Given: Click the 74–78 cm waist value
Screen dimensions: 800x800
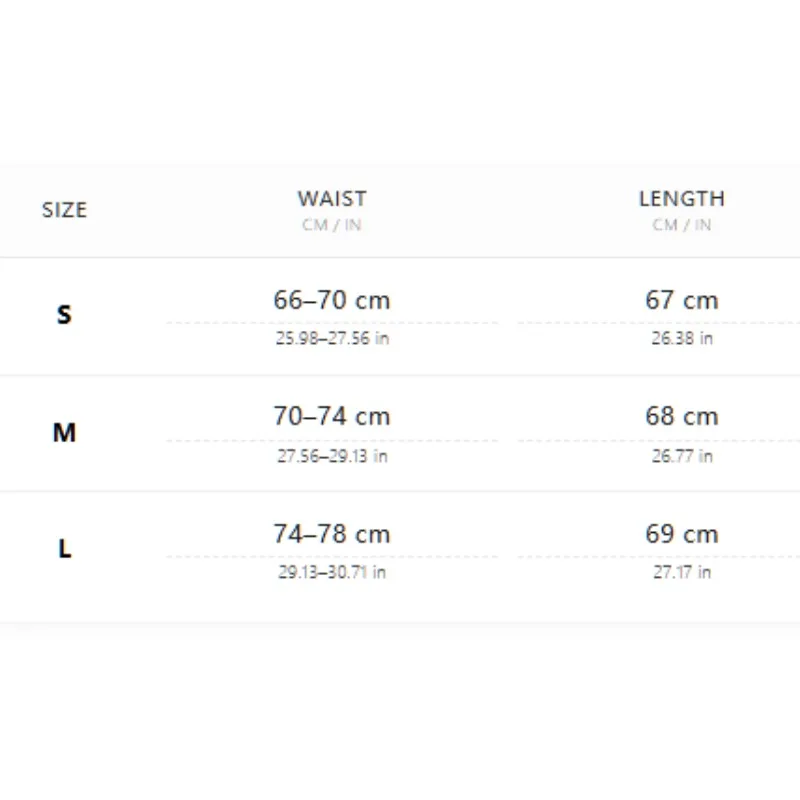Looking at the screenshot, I should pyautogui.click(x=332, y=534).
